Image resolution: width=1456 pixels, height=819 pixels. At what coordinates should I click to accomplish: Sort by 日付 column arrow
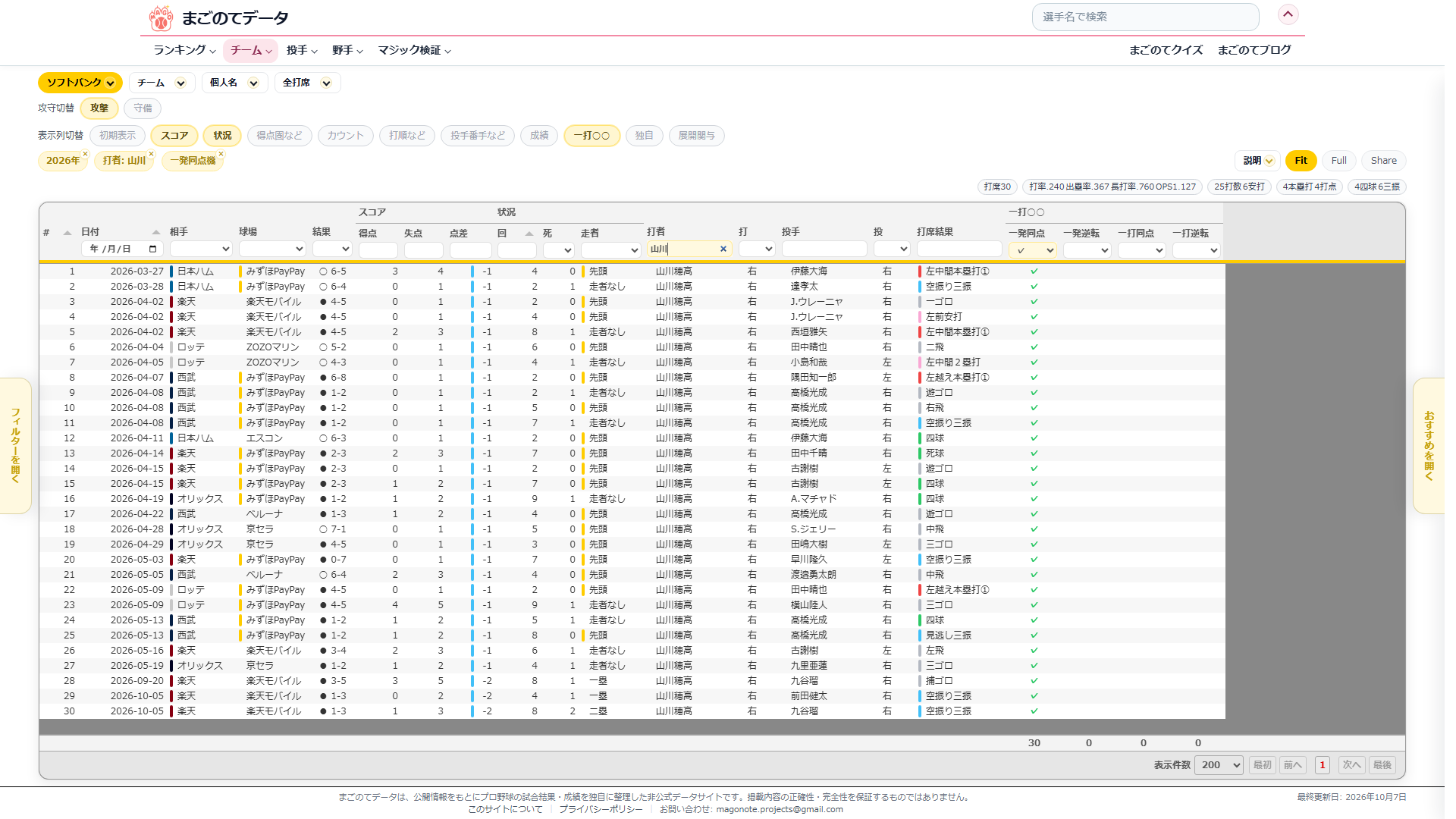tap(156, 232)
